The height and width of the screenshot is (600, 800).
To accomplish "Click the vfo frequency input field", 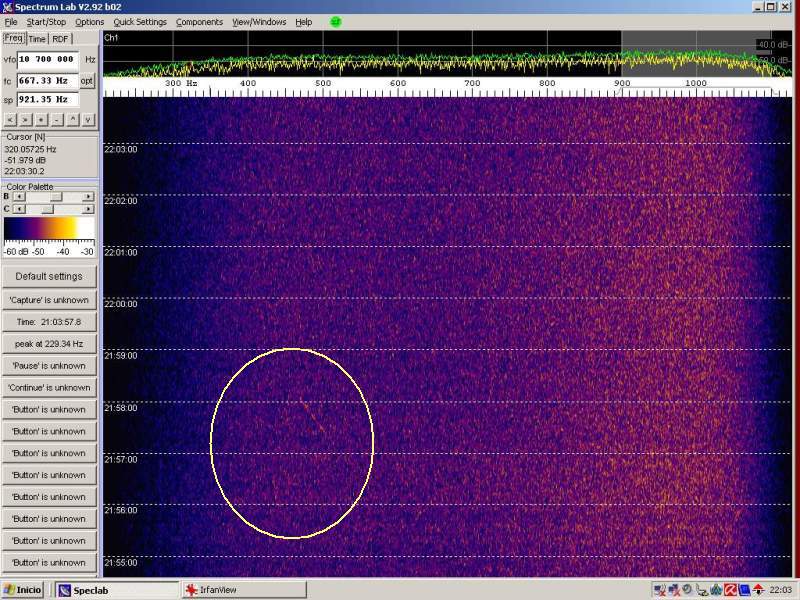I will point(48,60).
